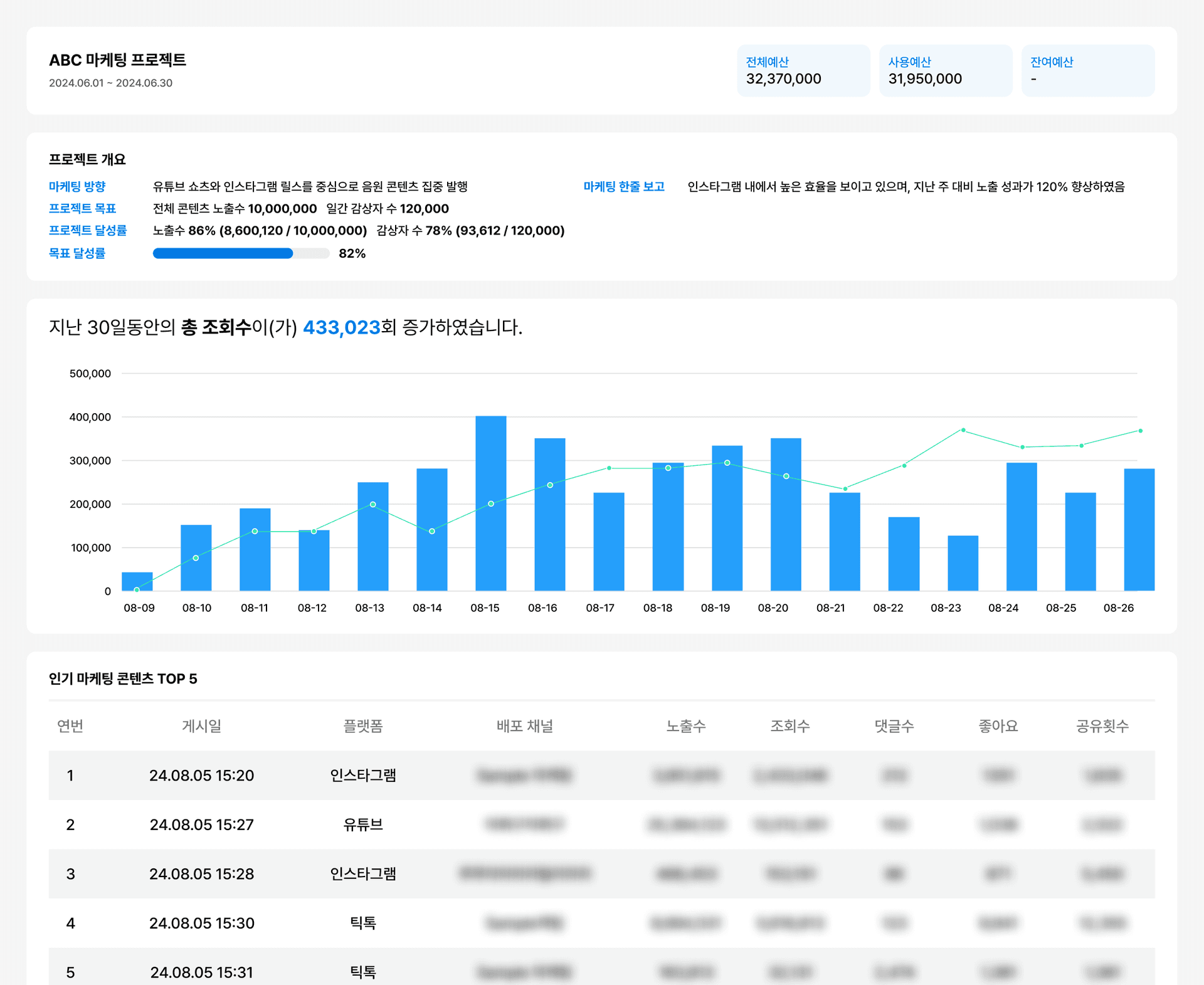This screenshot has width=1204, height=985.
Task: Select row 1 인스타그램 content entry
Action: (362, 776)
